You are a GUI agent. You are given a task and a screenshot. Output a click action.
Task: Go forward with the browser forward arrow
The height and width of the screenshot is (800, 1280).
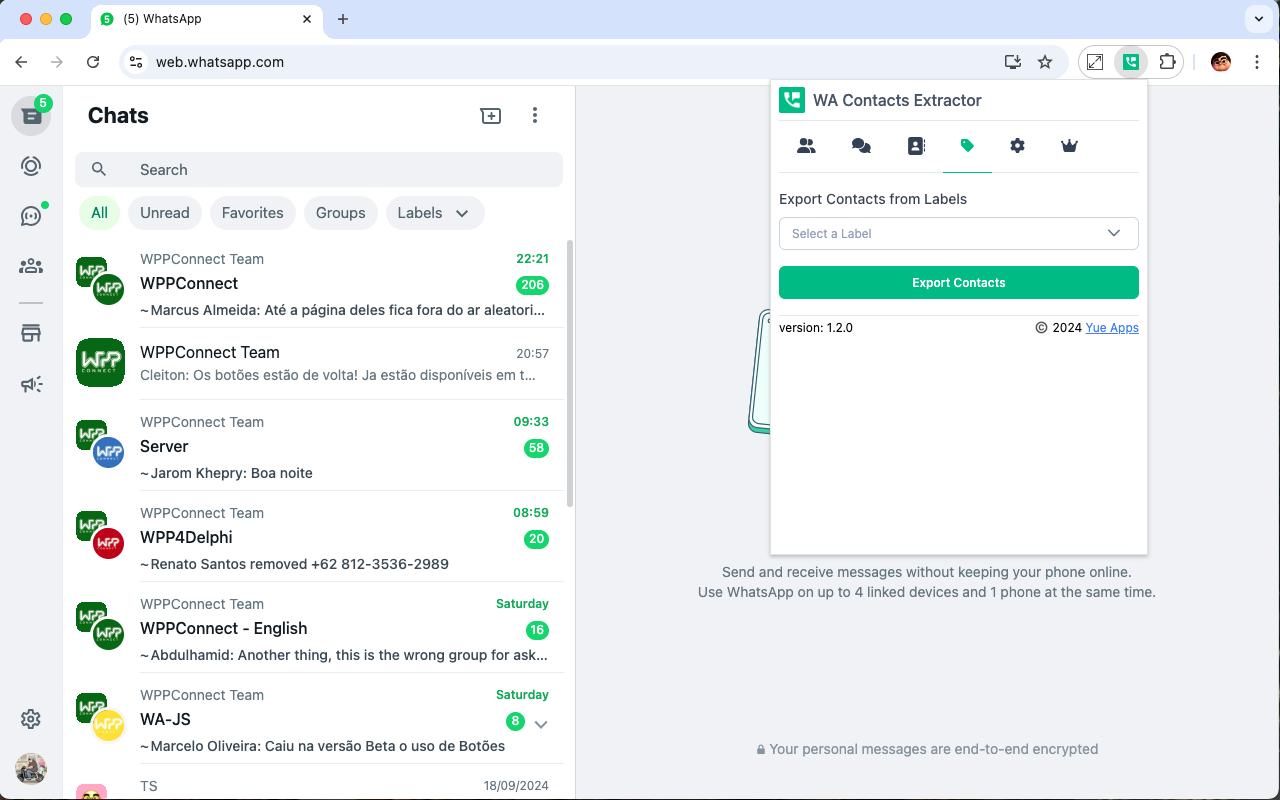[x=57, y=62]
